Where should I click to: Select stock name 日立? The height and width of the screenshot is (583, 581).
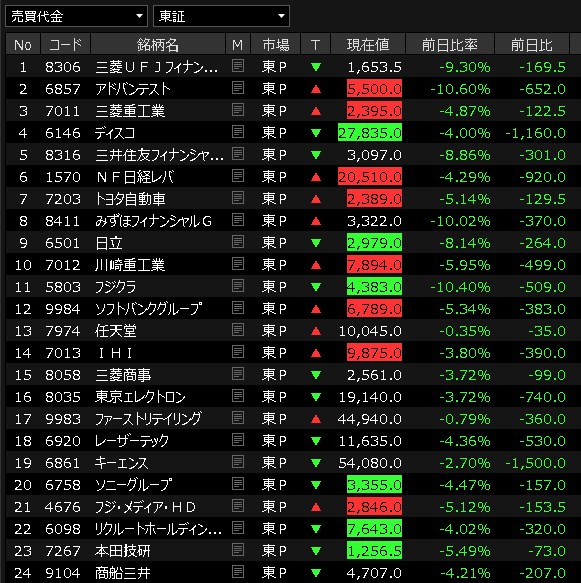[x=109, y=243]
